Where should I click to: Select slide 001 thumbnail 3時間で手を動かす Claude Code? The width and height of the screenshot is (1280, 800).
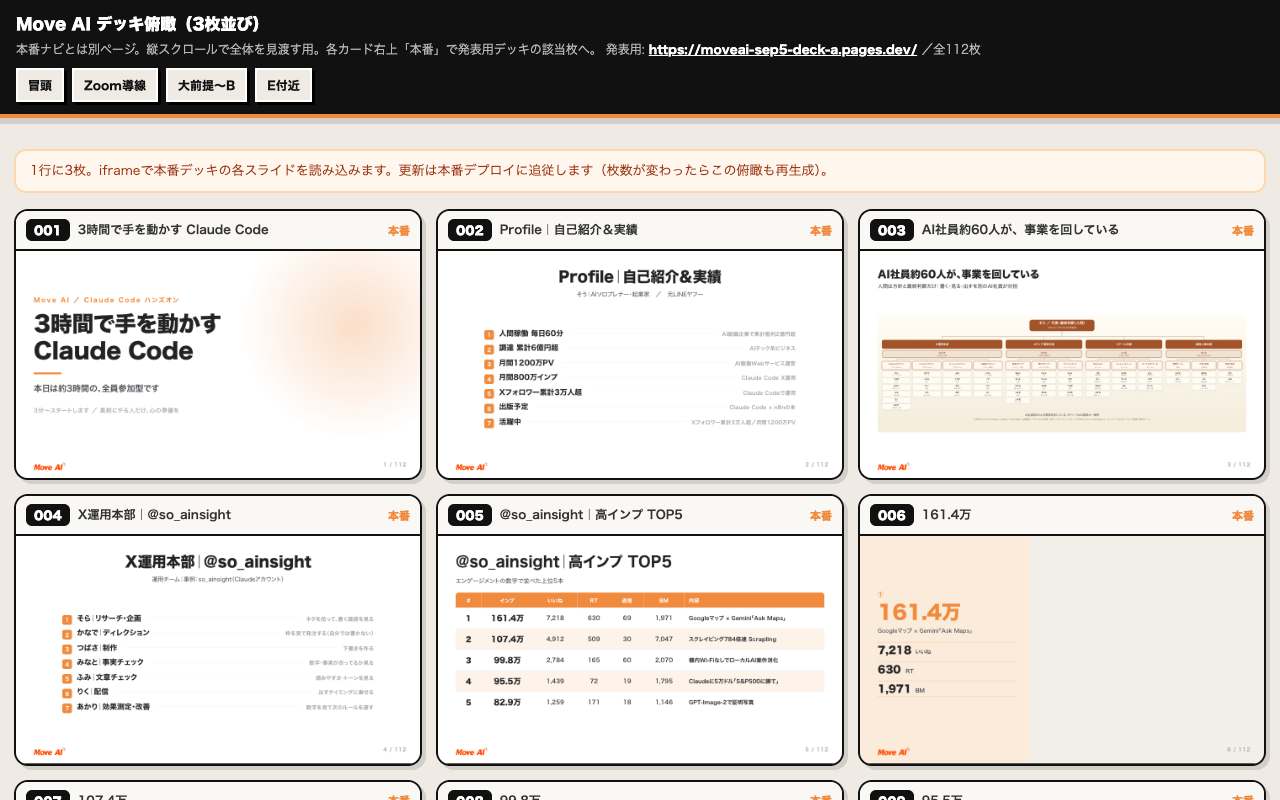[x=218, y=364]
